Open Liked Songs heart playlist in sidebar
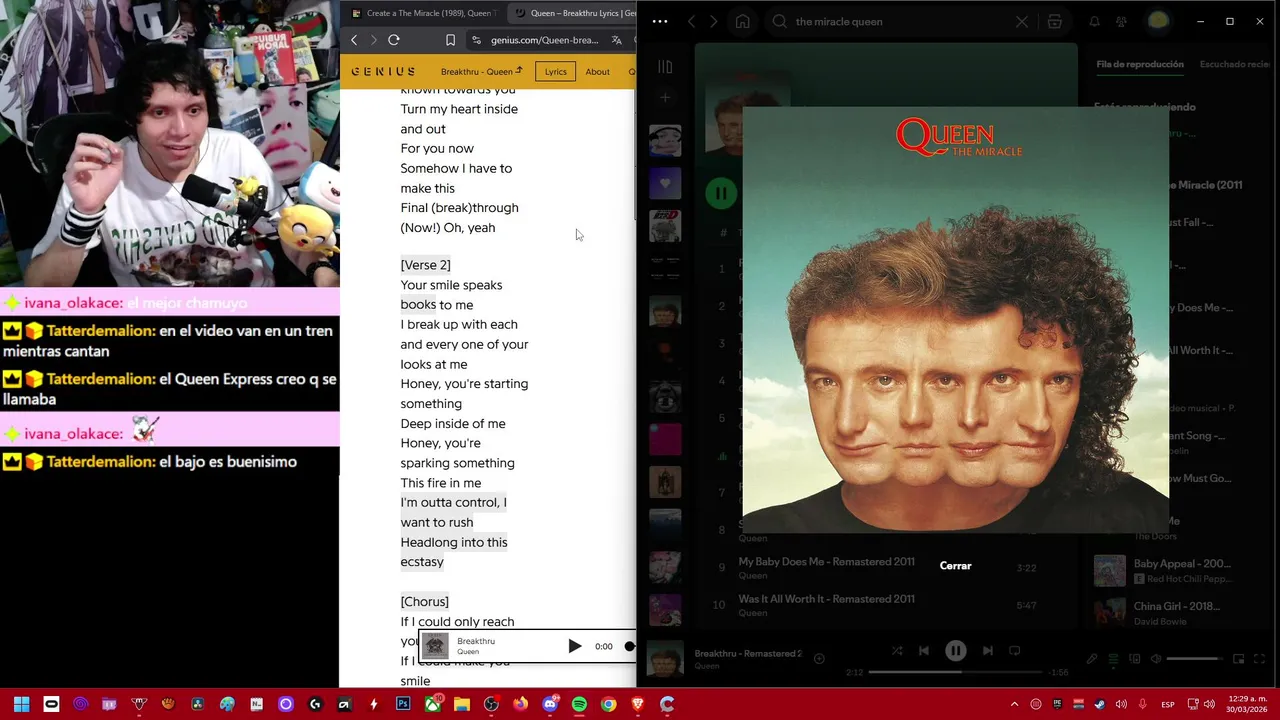The image size is (1280, 720). [x=665, y=183]
